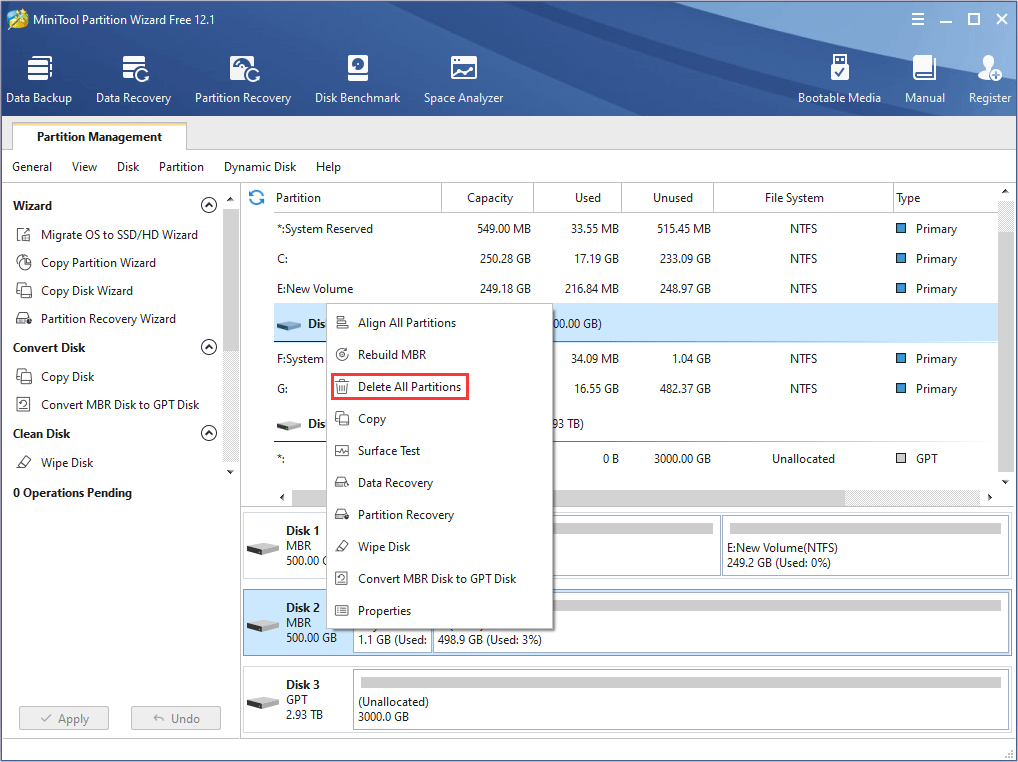This screenshot has height=762, width=1018.
Task: Open the Help menu
Action: click(x=329, y=167)
